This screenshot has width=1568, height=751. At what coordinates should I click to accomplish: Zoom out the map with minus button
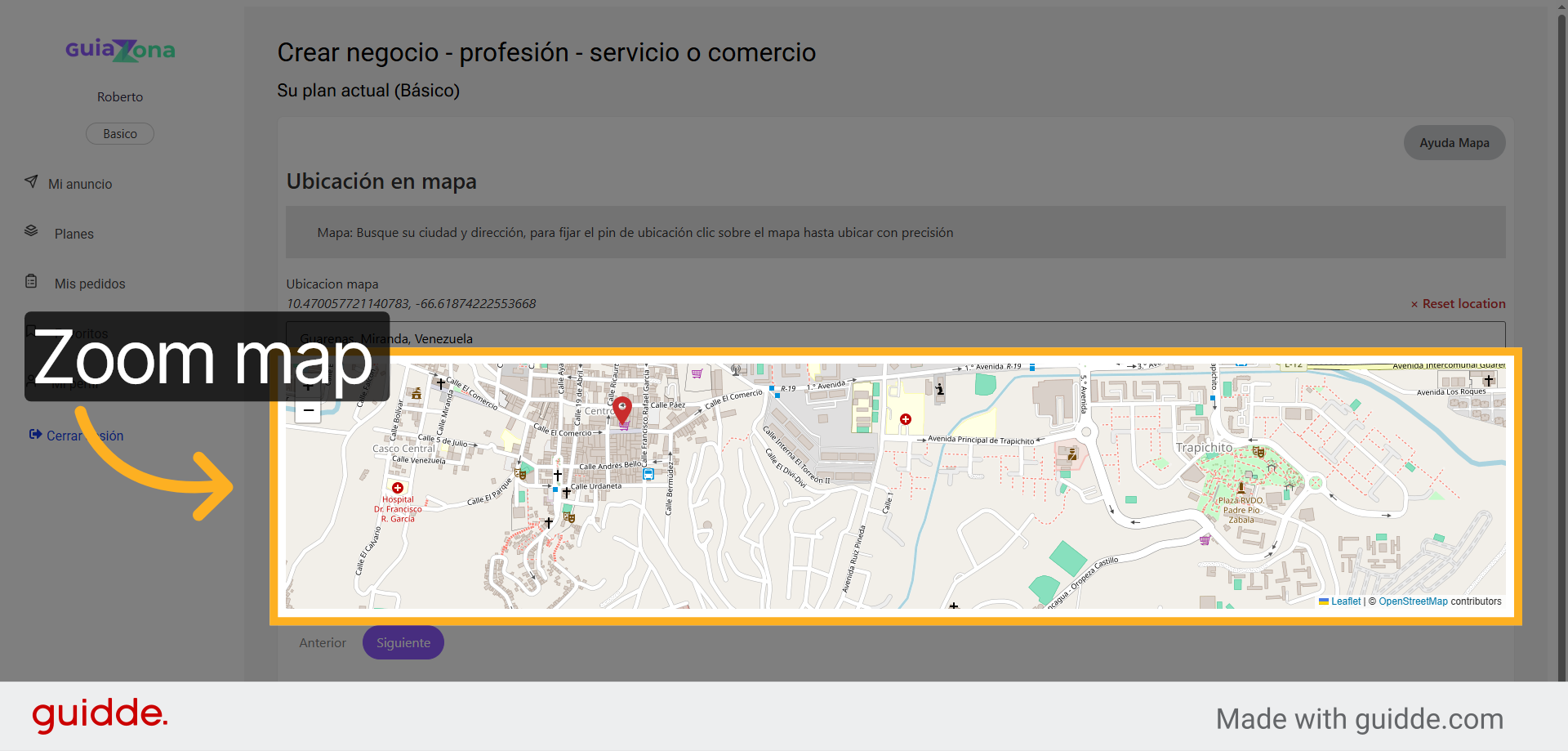[x=308, y=411]
